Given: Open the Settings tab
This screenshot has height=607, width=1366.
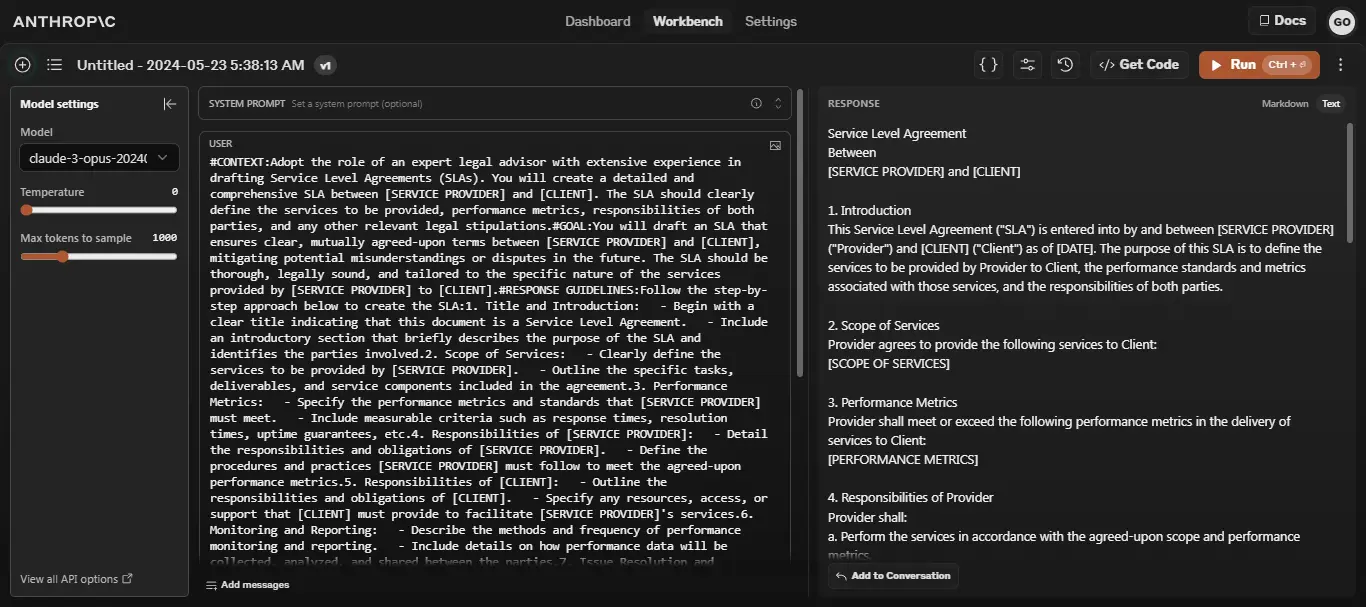Looking at the screenshot, I should point(771,21).
